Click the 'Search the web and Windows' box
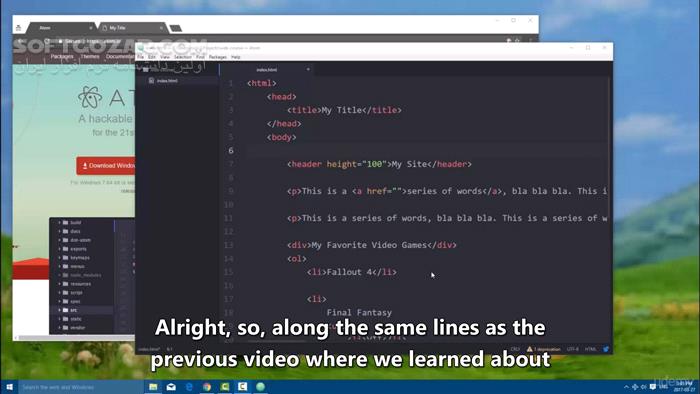Image resolution: width=700 pixels, height=394 pixels. click(x=80, y=387)
